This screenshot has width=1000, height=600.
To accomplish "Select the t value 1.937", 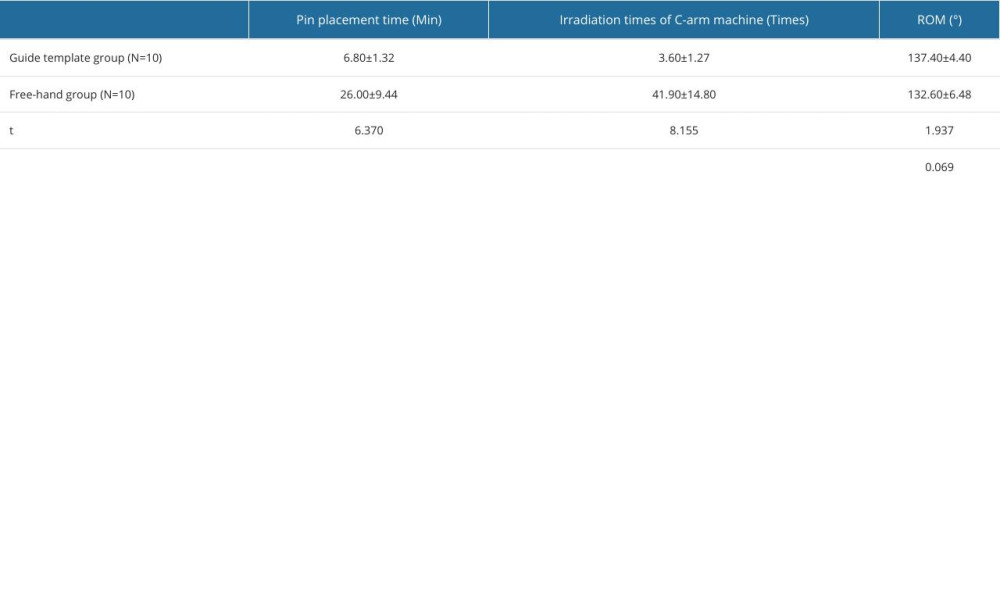I will pos(939,131).
